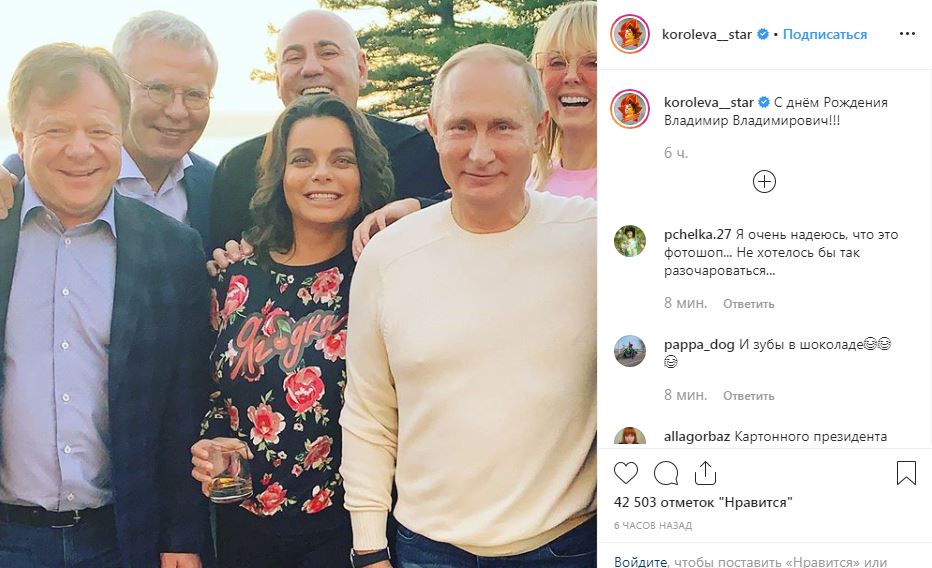The image size is (932, 568).
Task: Open pchelka.27 username link
Action: (x=697, y=235)
